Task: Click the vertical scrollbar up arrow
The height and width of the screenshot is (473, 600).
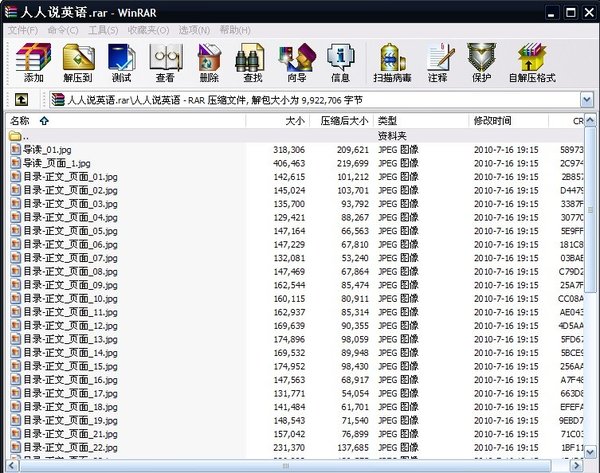Action: [590, 121]
